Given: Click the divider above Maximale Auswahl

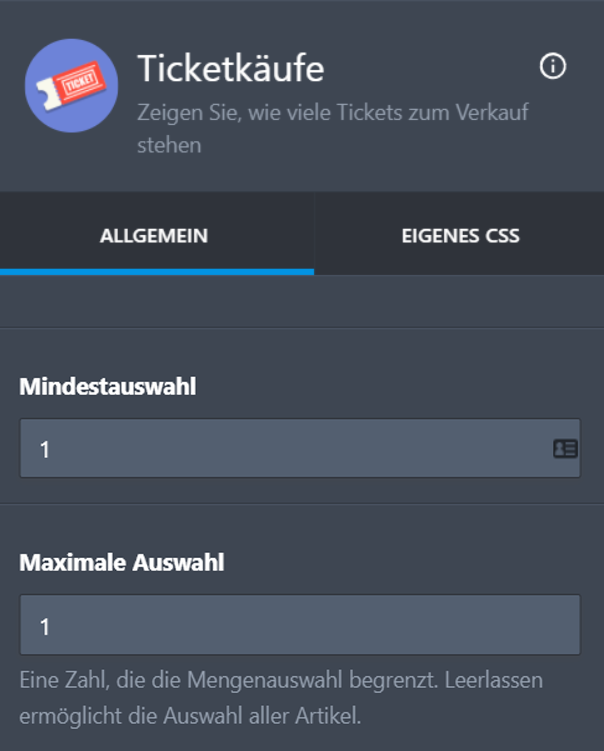Looking at the screenshot, I should click(302, 504).
